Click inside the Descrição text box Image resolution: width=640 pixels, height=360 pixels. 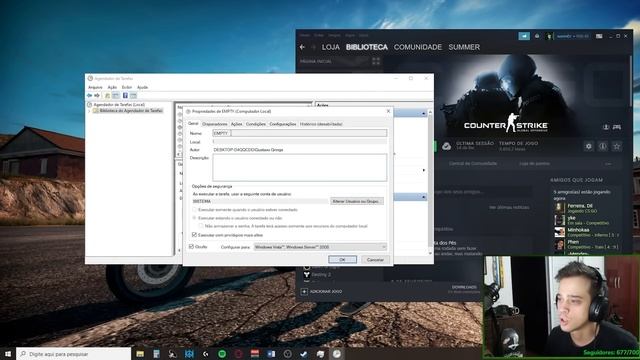(300, 167)
